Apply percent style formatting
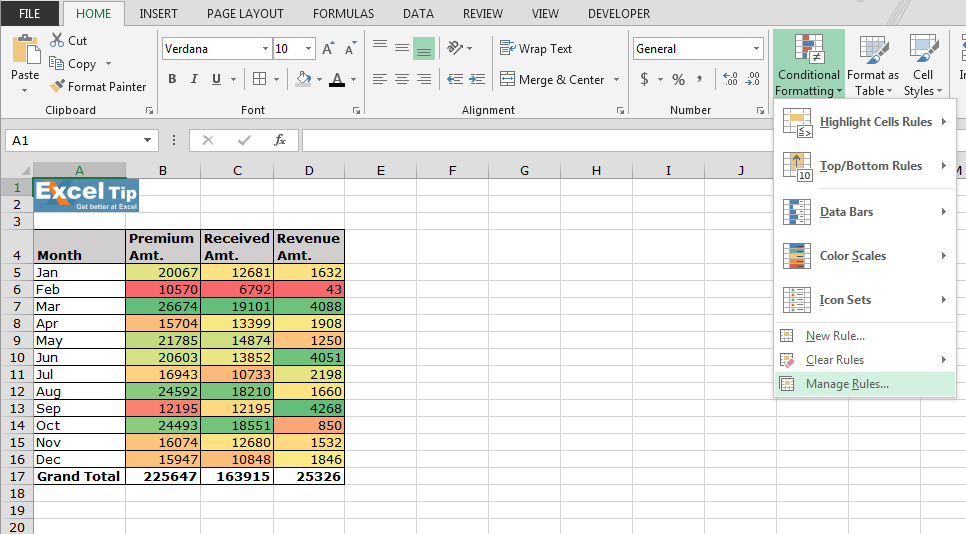The image size is (966, 534). (x=678, y=79)
